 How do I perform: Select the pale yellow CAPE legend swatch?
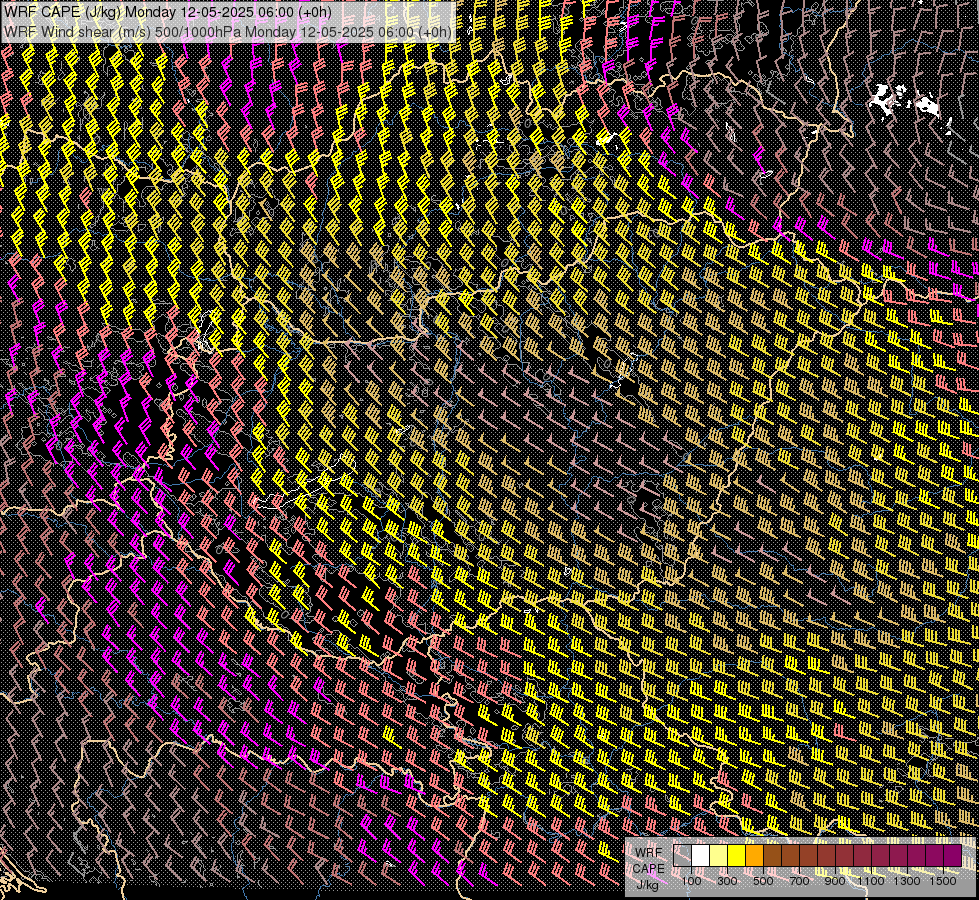pyautogui.click(x=719, y=855)
